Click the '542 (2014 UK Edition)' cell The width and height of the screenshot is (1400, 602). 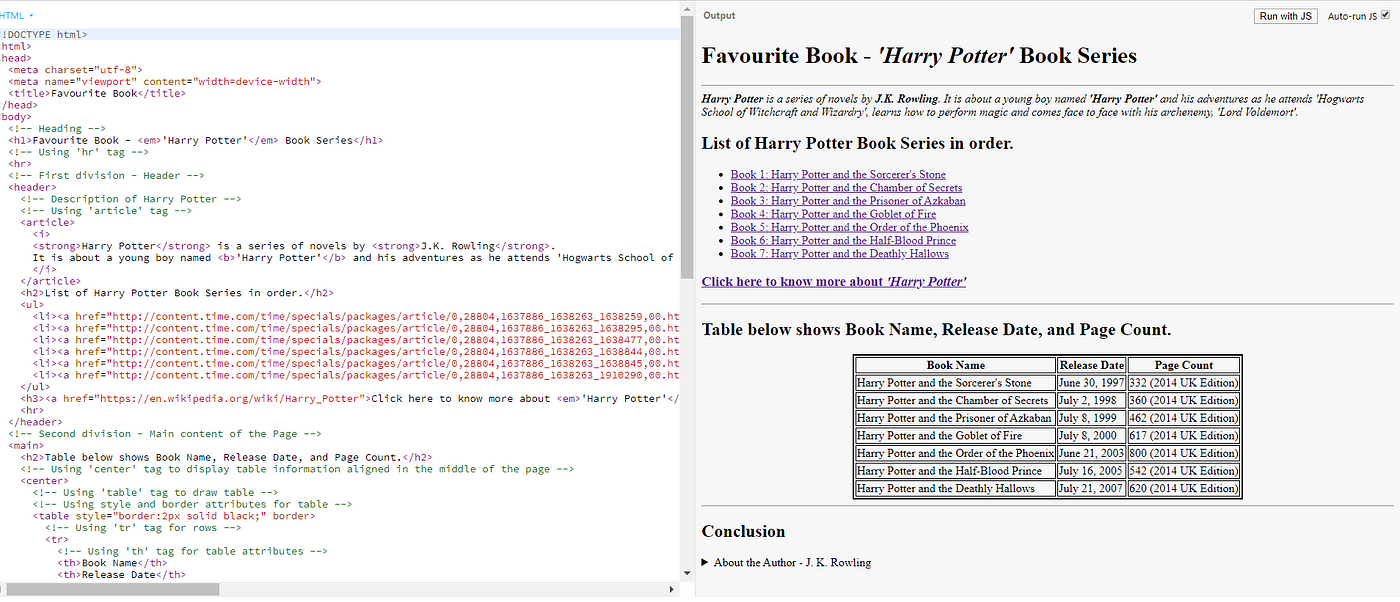pyautogui.click(x=1184, y=470)
